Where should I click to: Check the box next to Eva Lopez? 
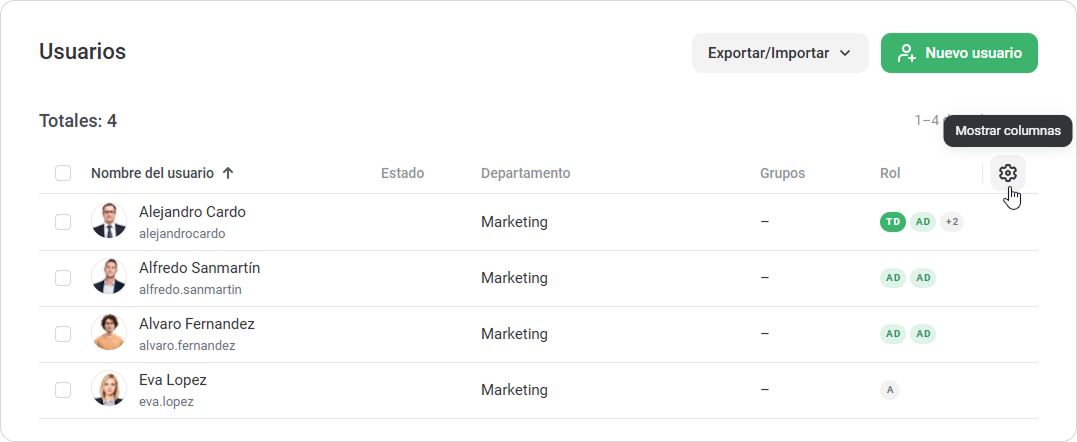63,389
